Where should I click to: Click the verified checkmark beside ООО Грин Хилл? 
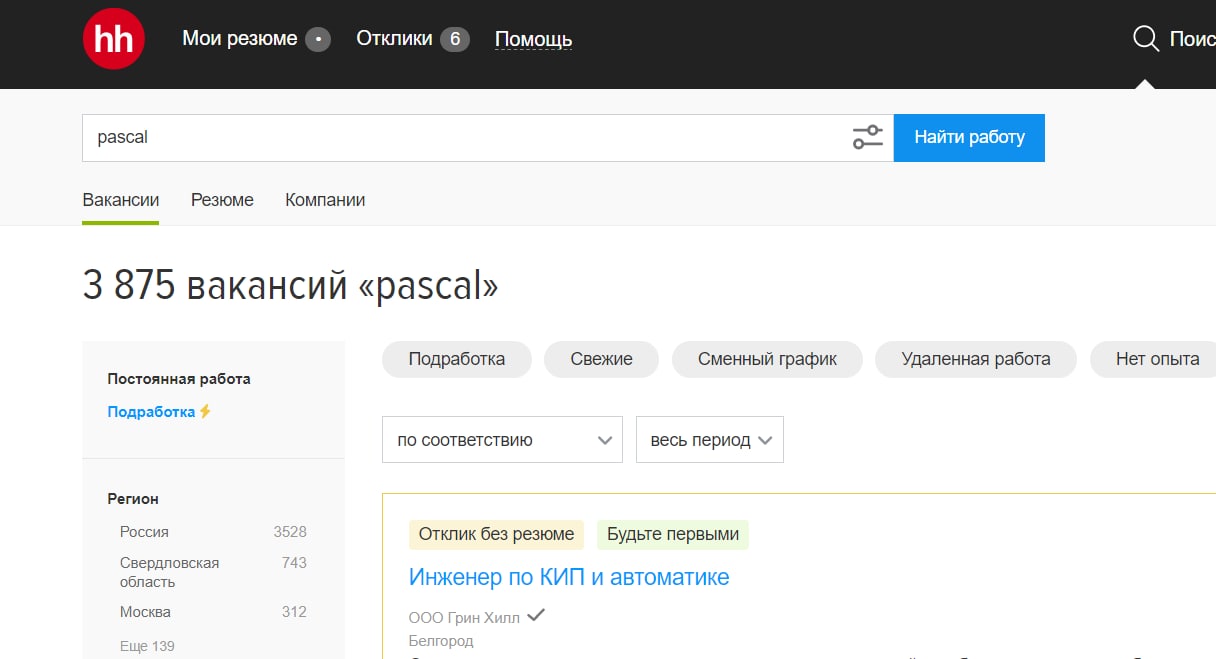[x=536, y=616]
